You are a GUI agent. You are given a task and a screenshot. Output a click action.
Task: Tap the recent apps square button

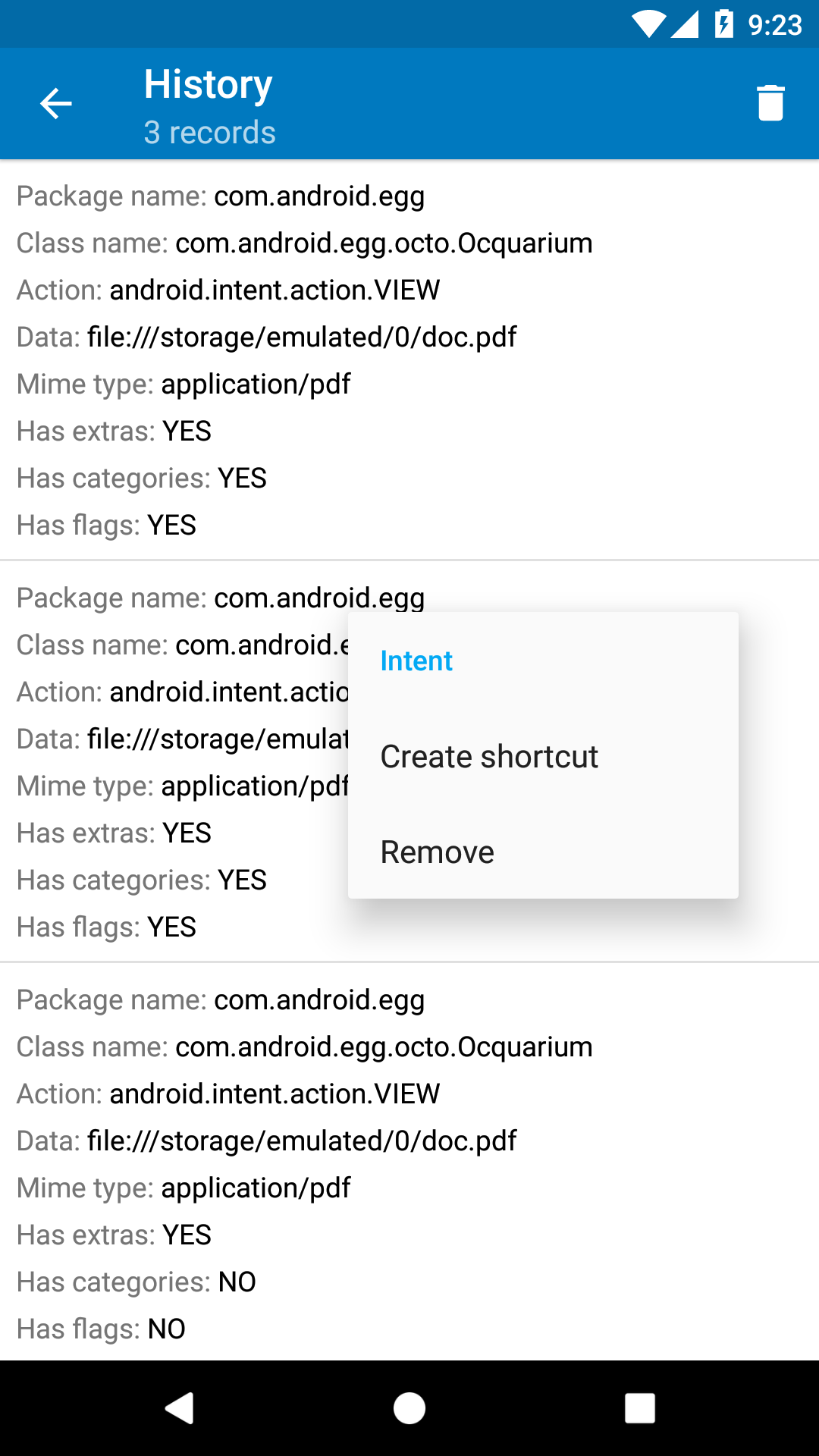click(639, 1408)
